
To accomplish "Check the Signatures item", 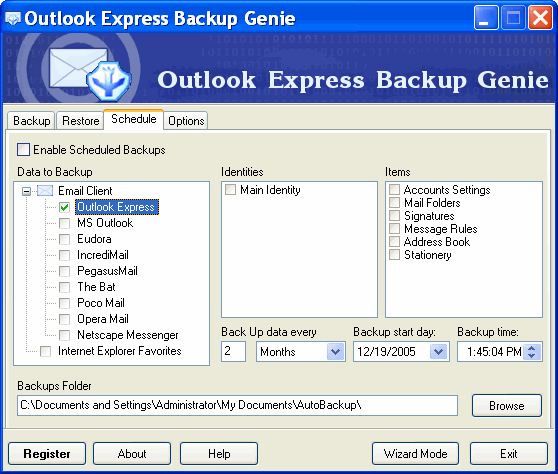I will [x=394, y=216].
